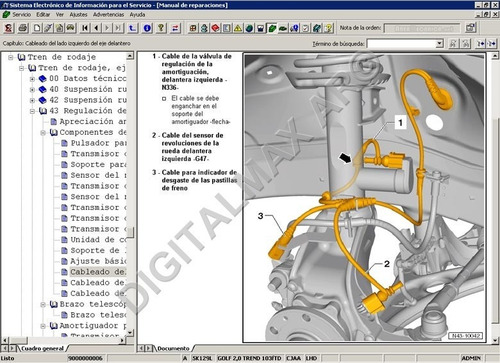Click the tree panel horizontal scrollbar thumb
Viewport: 500px width, 363px height.
click(x=18, y=340)
